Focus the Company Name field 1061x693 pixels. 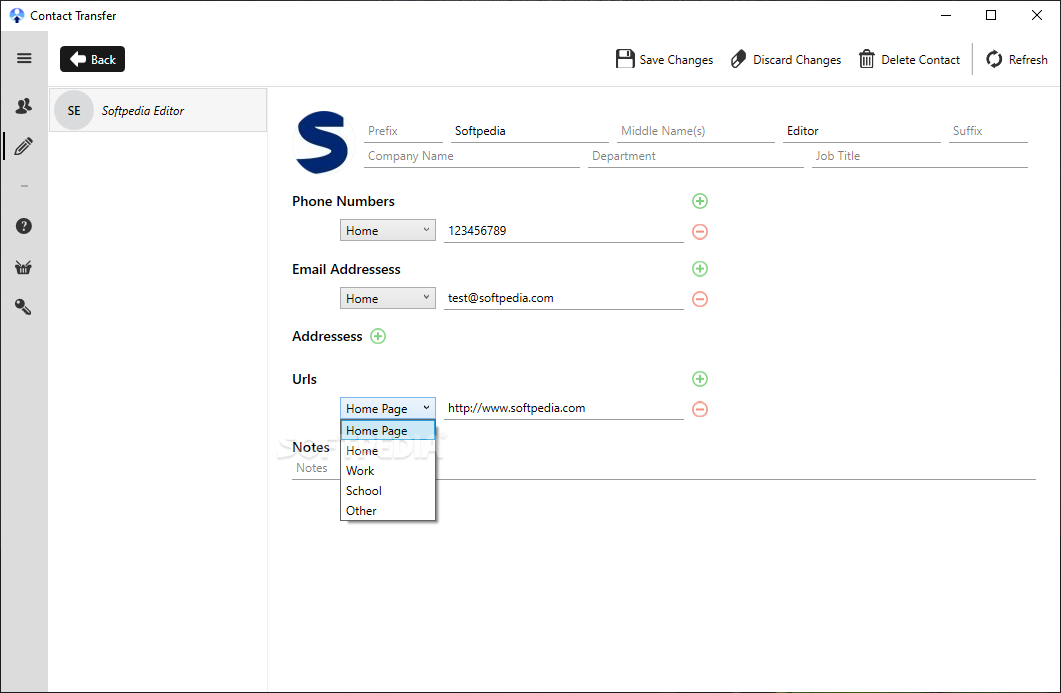(x=472, y=156)
